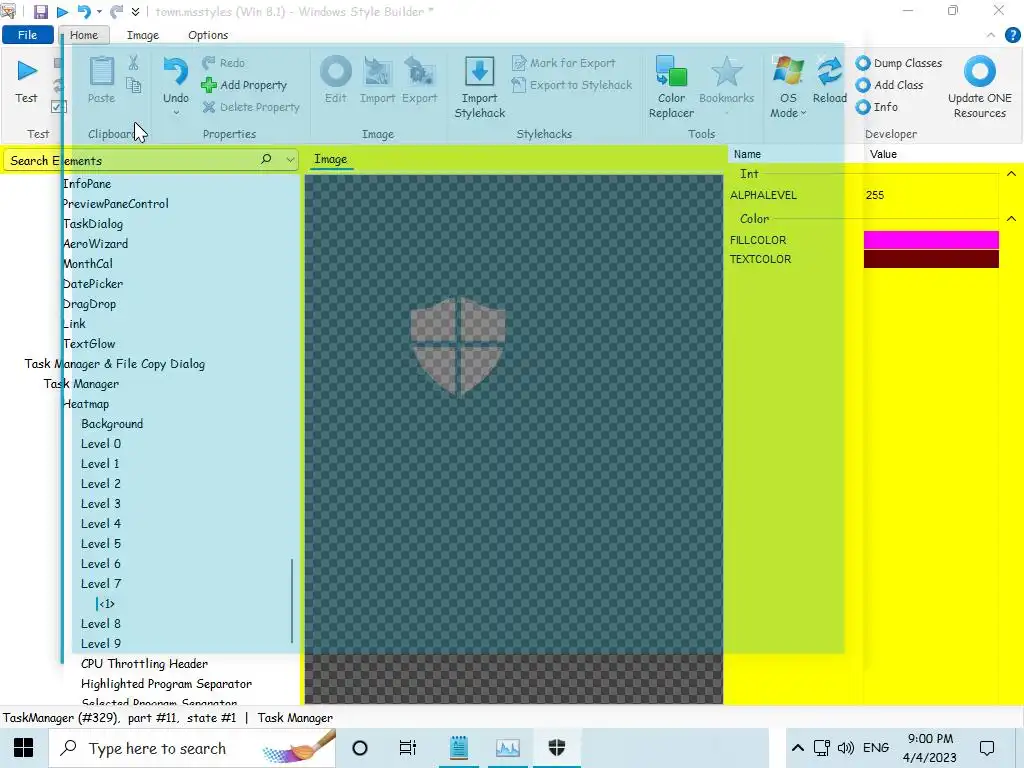Viewport: 1024px width, 768px height.
Task: Click the Export image icon
Action: (419, 71)
